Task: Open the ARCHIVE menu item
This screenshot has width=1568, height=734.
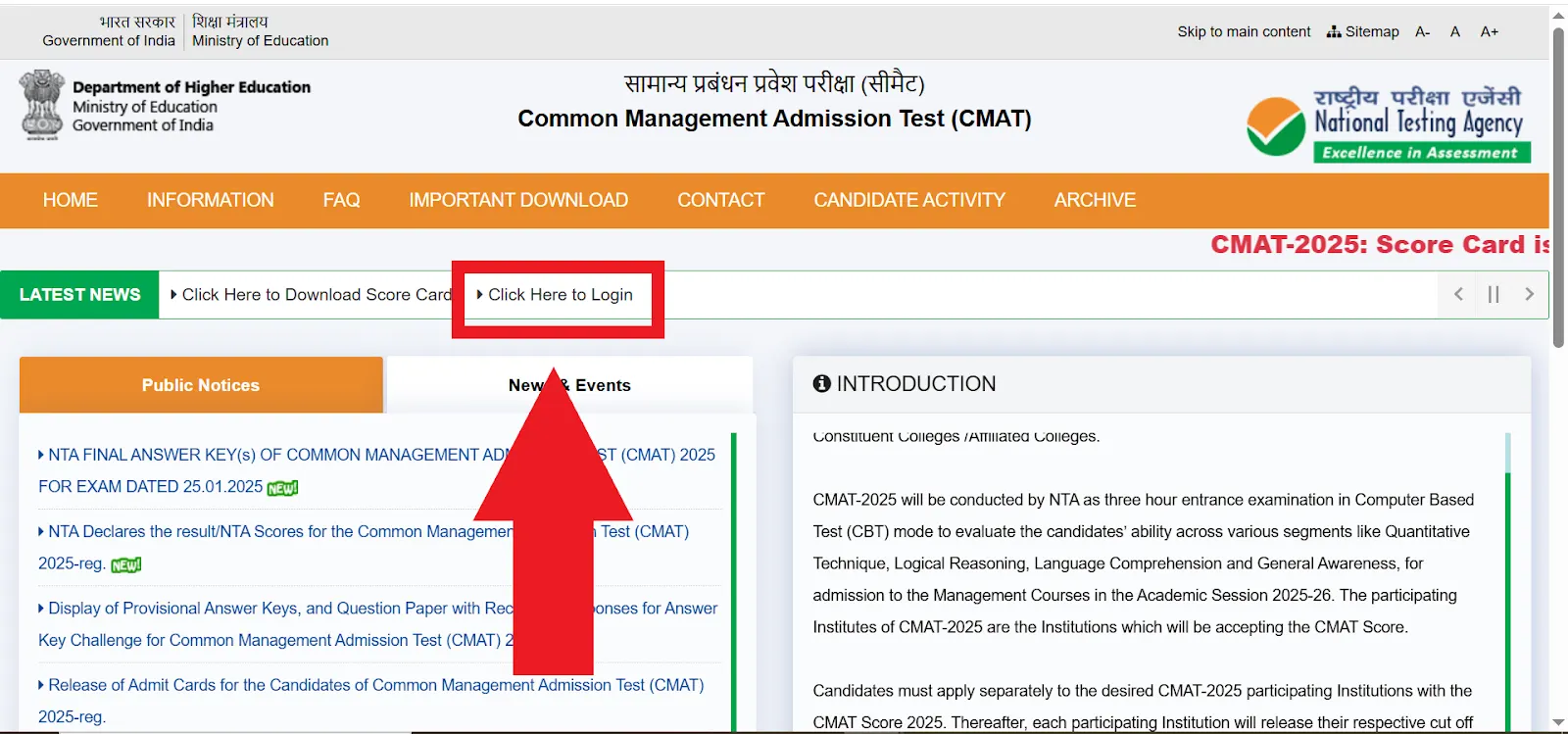Action: coord(1095,200)
